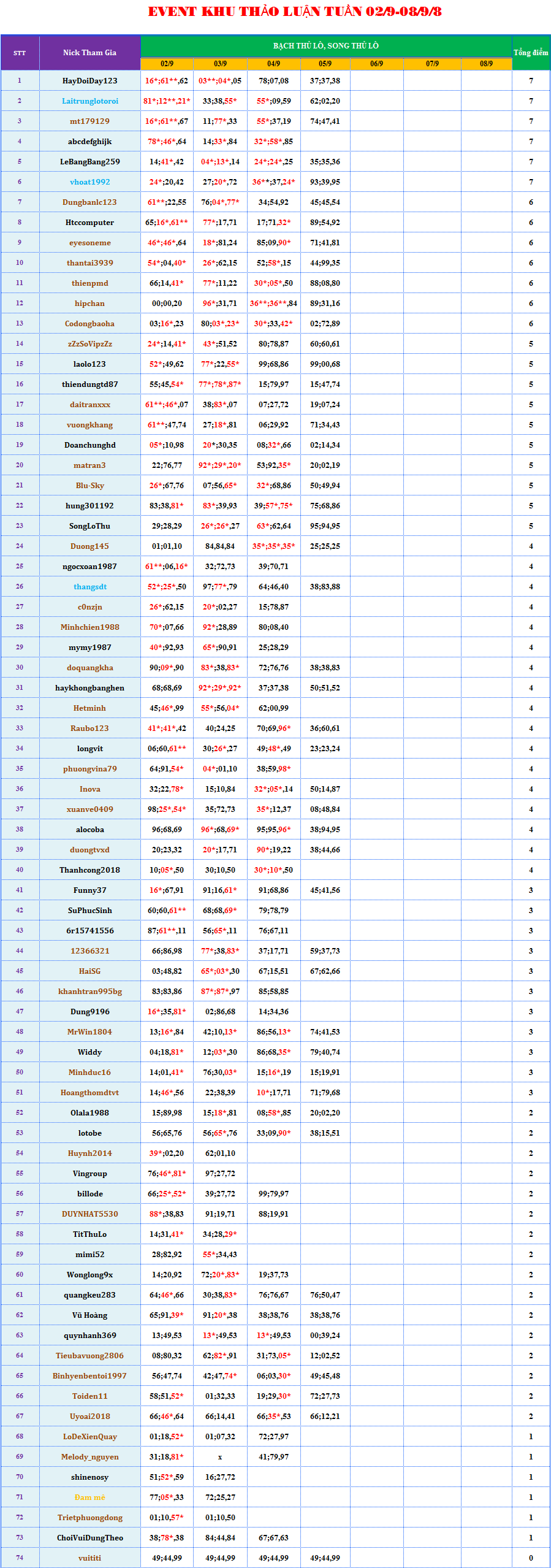
Task: Click the Blu-Sky nickname
Action: click(x=90, y=486)
